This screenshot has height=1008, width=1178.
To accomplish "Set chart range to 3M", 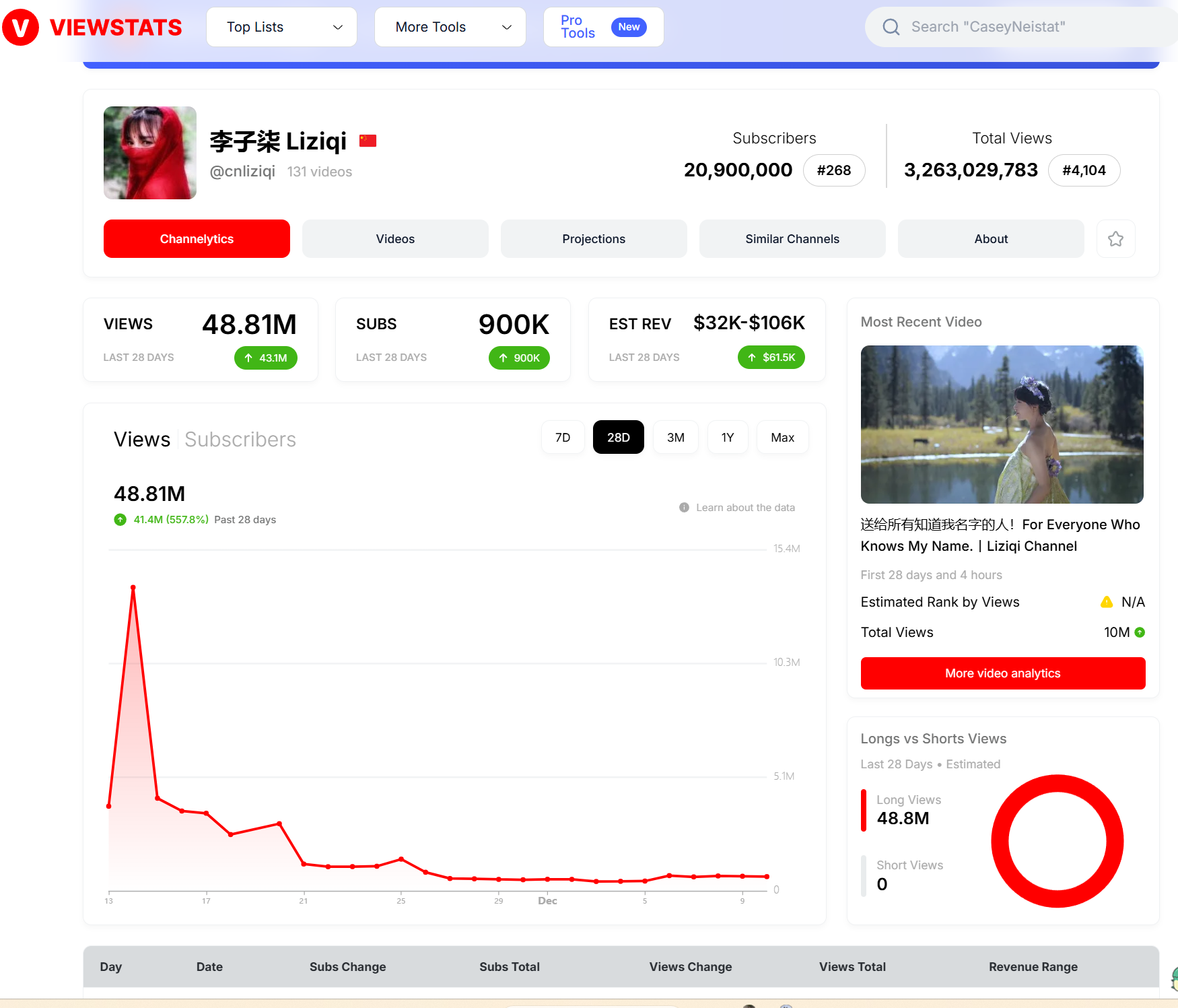I will pos(675,437).
